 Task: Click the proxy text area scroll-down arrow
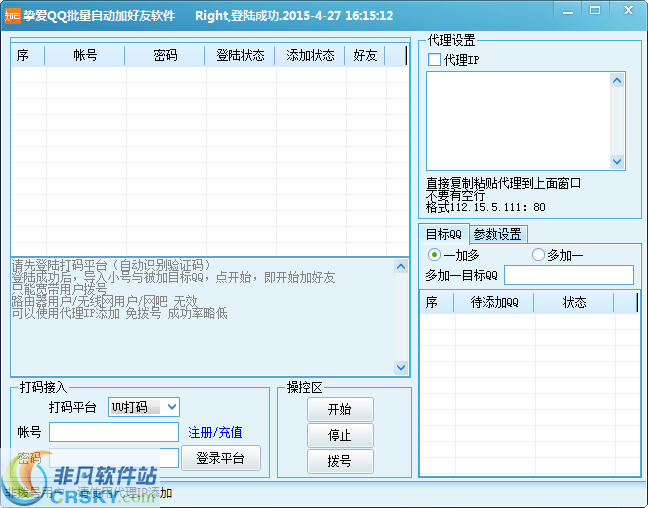pyautogui.click(x=617, y=161)
